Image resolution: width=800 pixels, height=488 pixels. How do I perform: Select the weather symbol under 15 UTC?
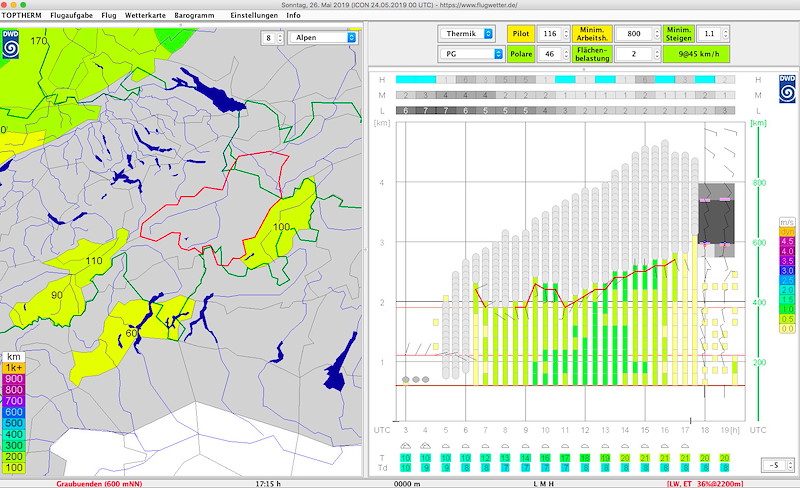coord(645,446)
